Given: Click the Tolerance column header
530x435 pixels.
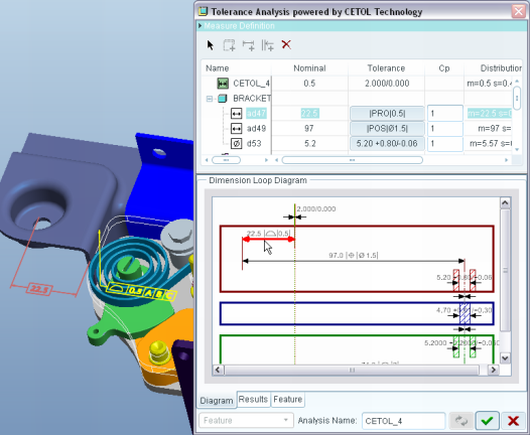Looking at the screenshot, I should click(386, 68).
